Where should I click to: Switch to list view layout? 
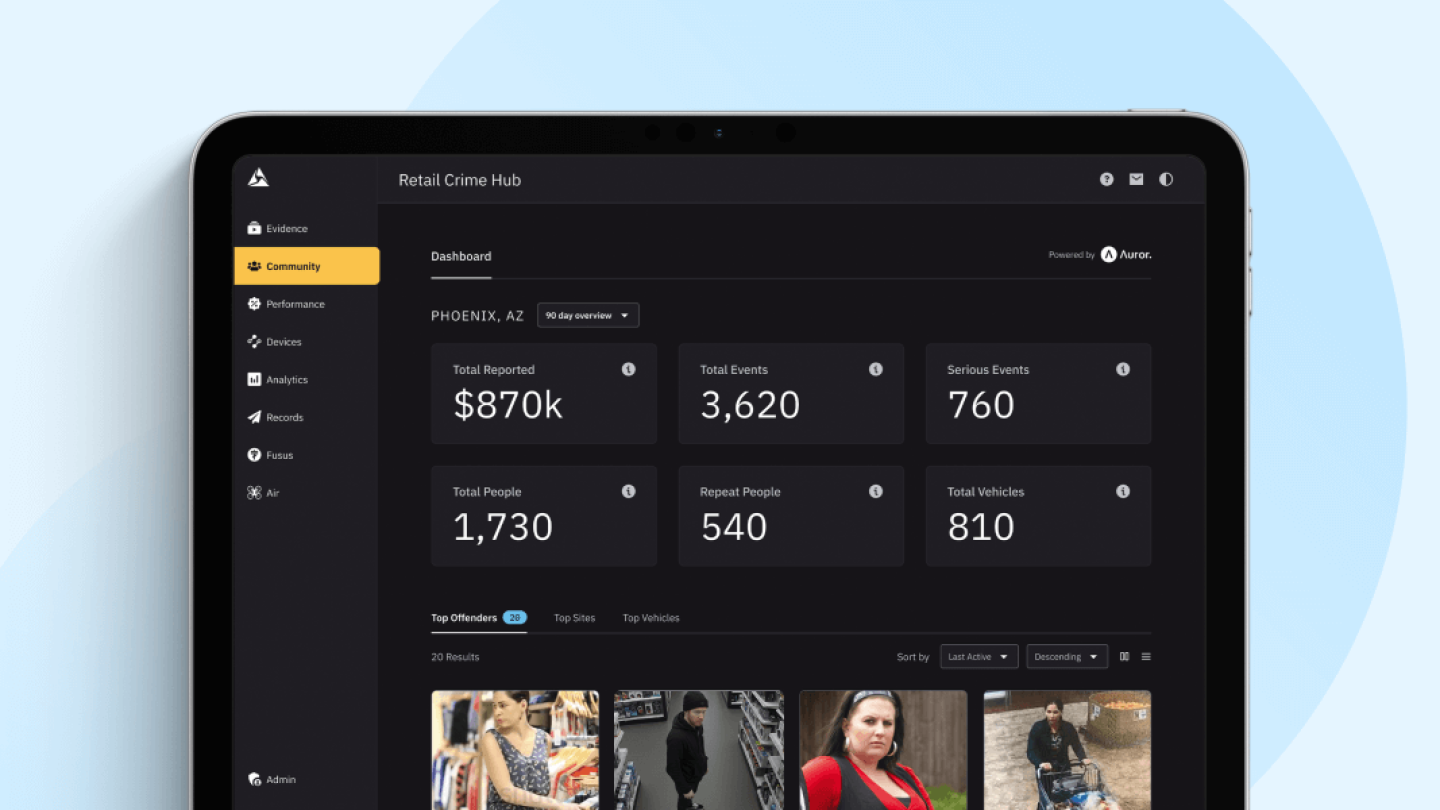point(1146,657)
